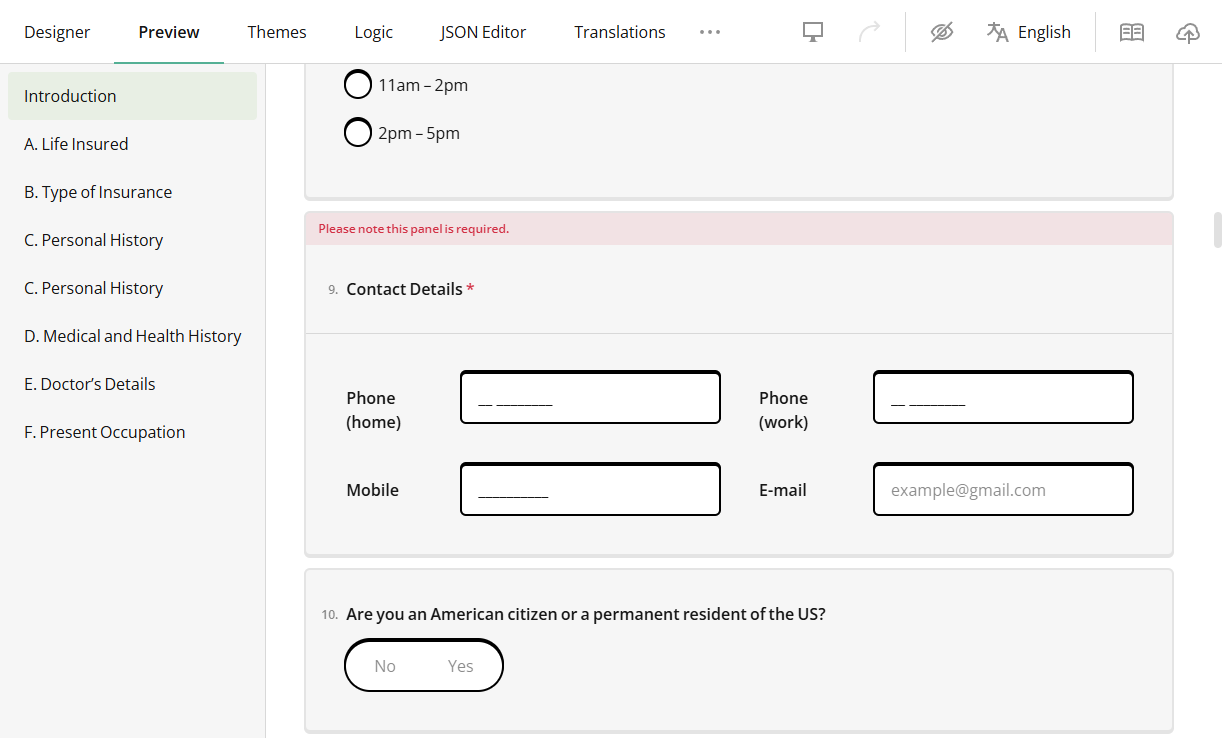Click the E-mail input field

tap(1003, 490)
